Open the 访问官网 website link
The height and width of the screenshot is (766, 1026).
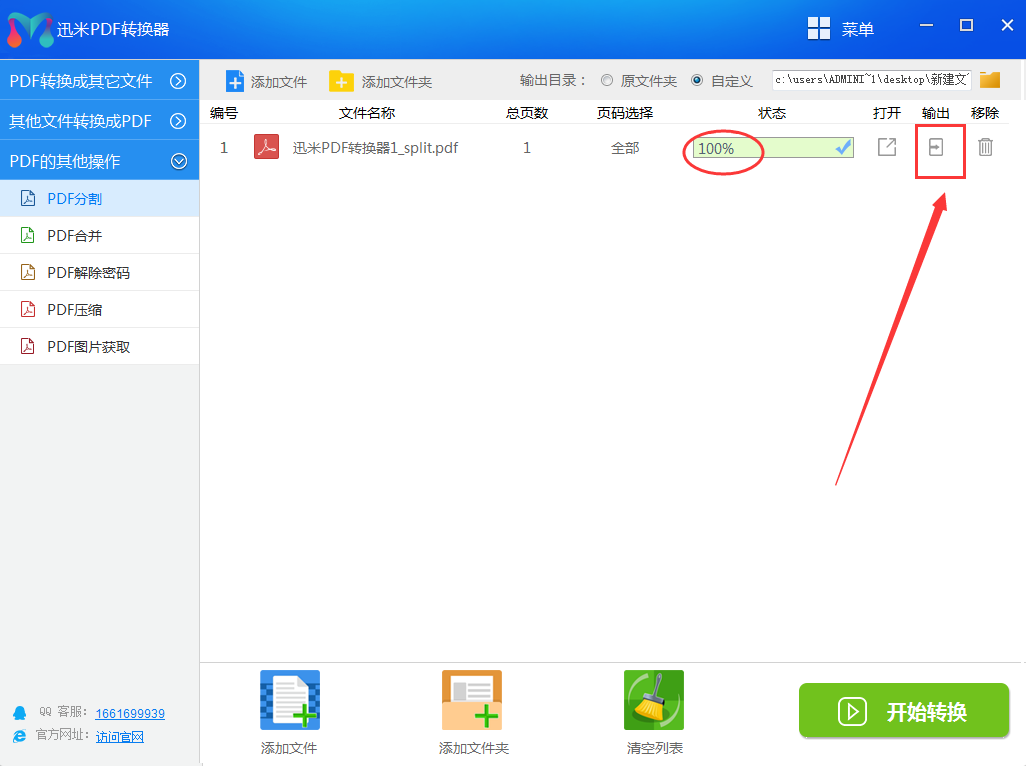pos(120,737)
